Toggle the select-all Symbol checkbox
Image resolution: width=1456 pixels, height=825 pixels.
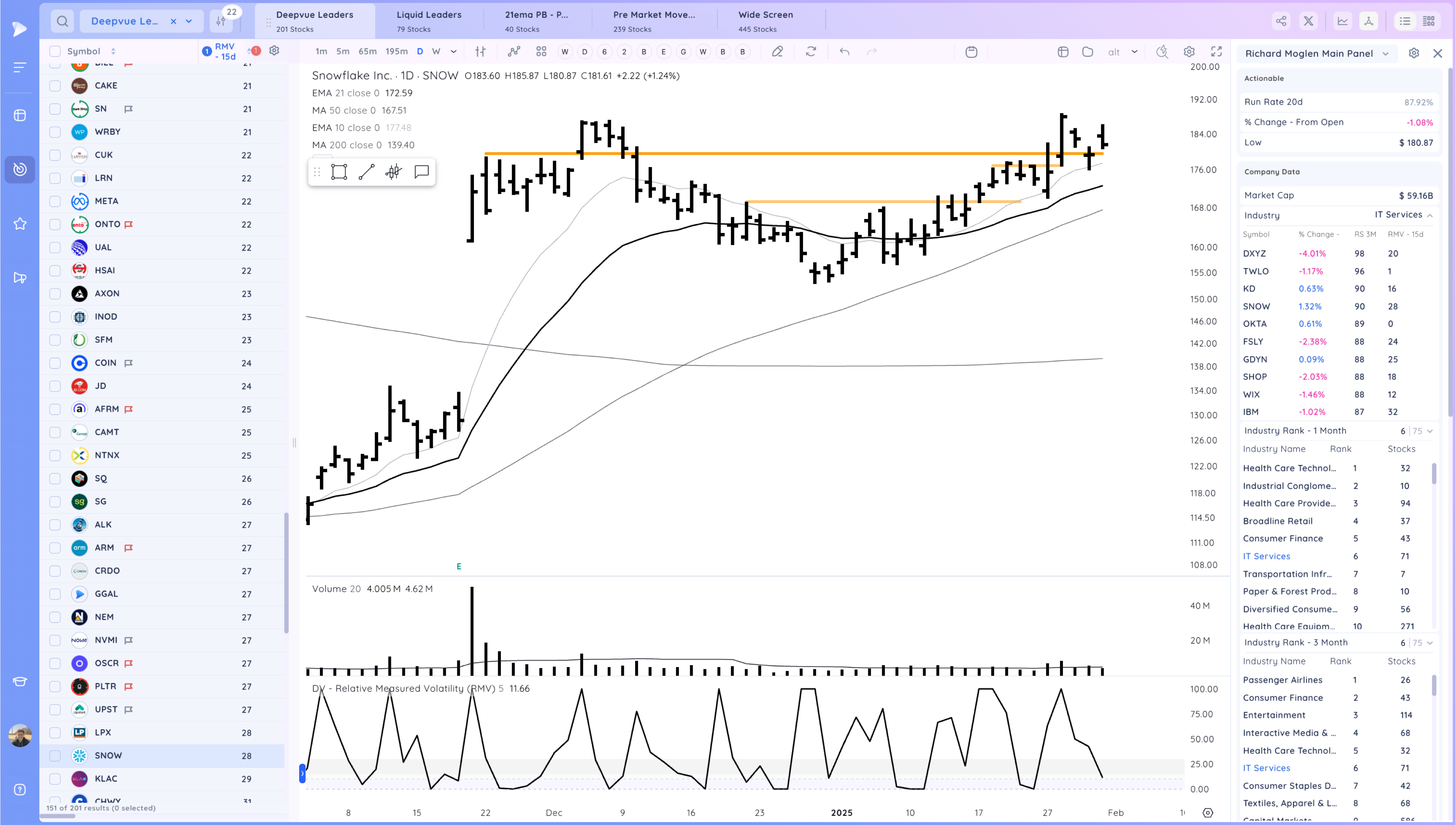coord(55,51)
